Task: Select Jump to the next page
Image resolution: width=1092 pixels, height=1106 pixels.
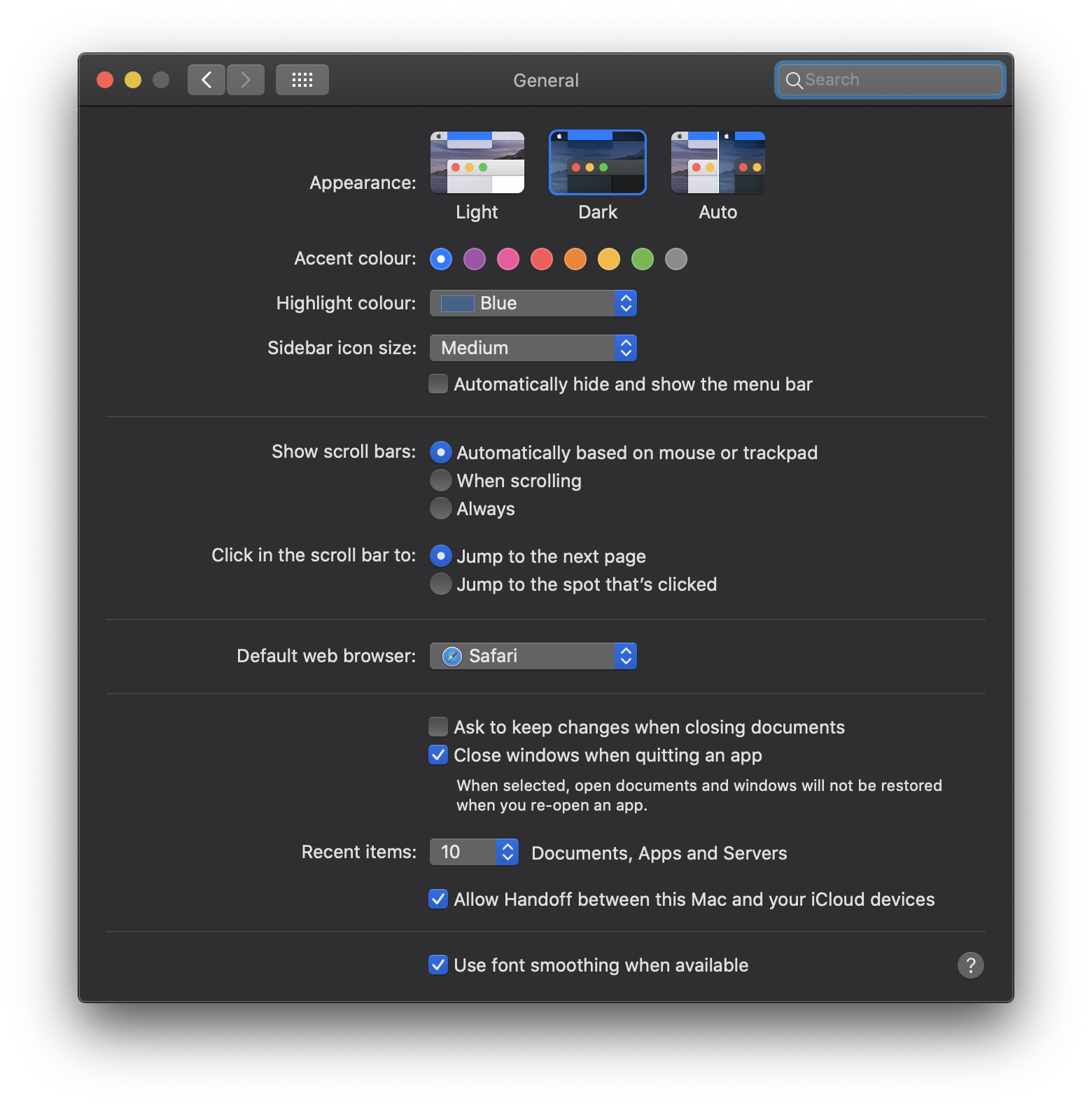Action: [x=441, y=556]
